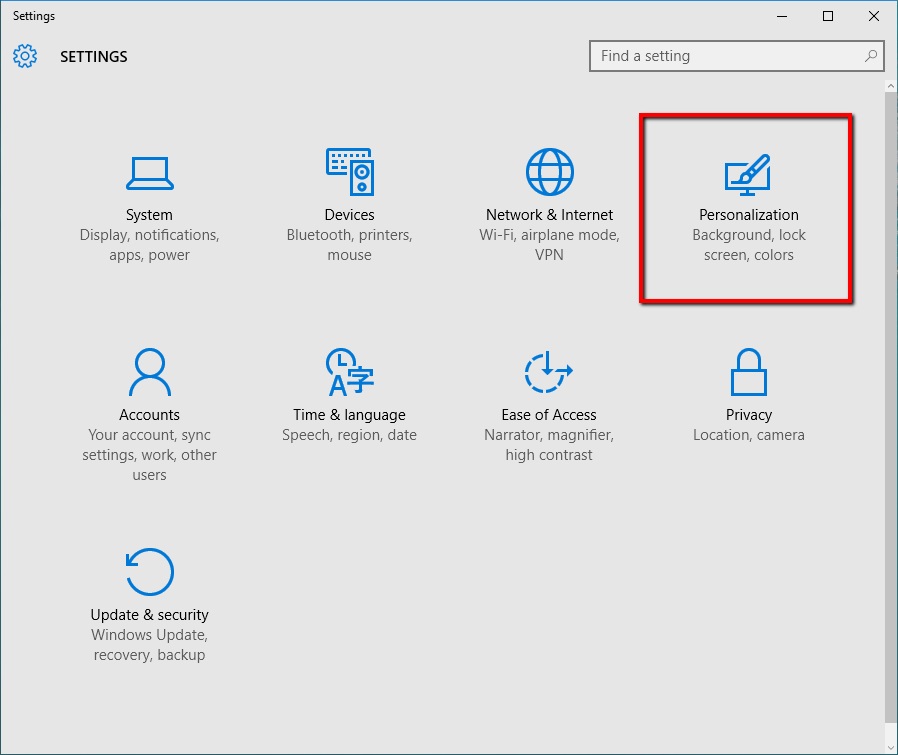Click the Update & security title

tap(149, 615)
